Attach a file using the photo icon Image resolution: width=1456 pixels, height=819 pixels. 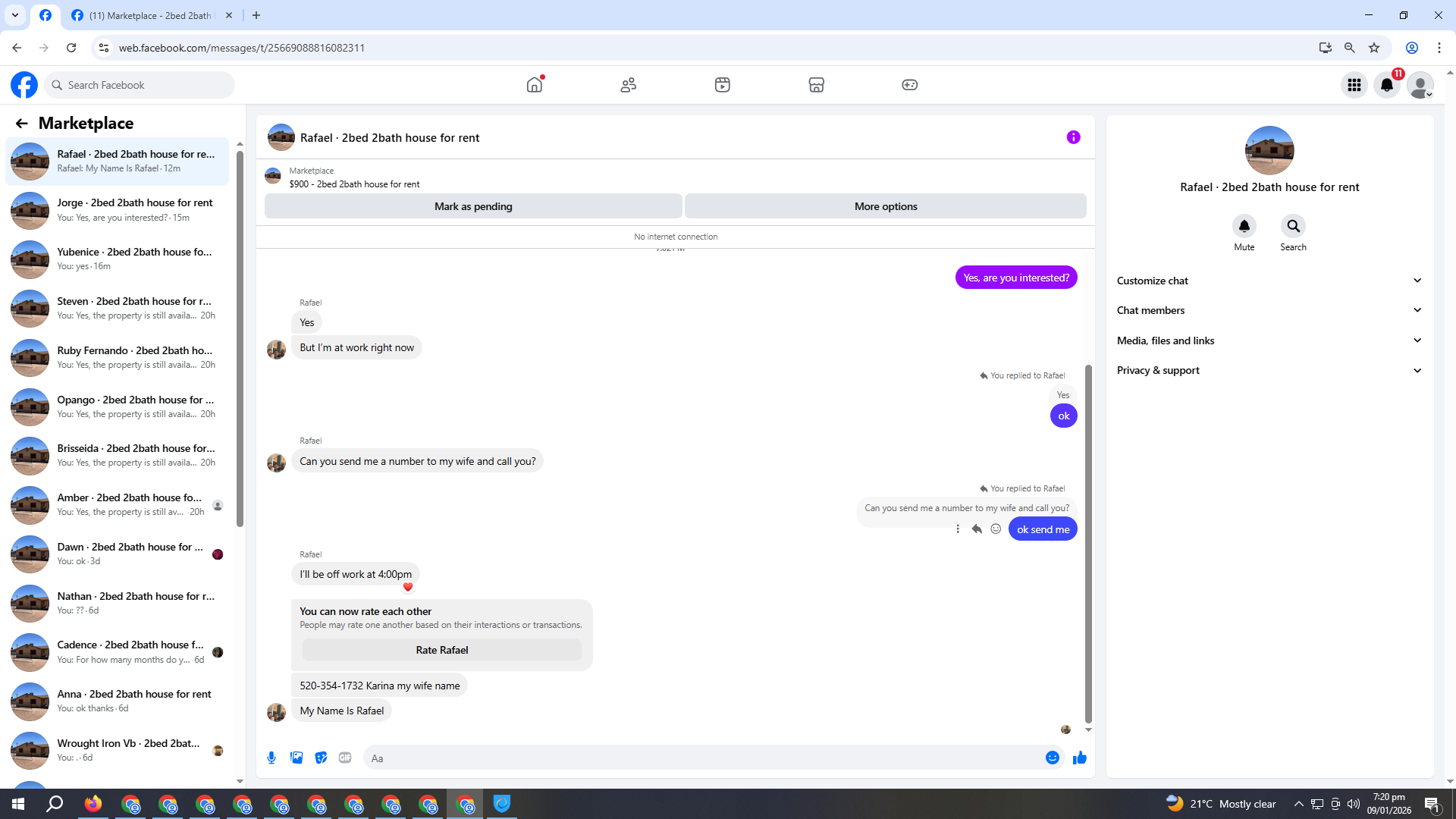click(297, 758)
